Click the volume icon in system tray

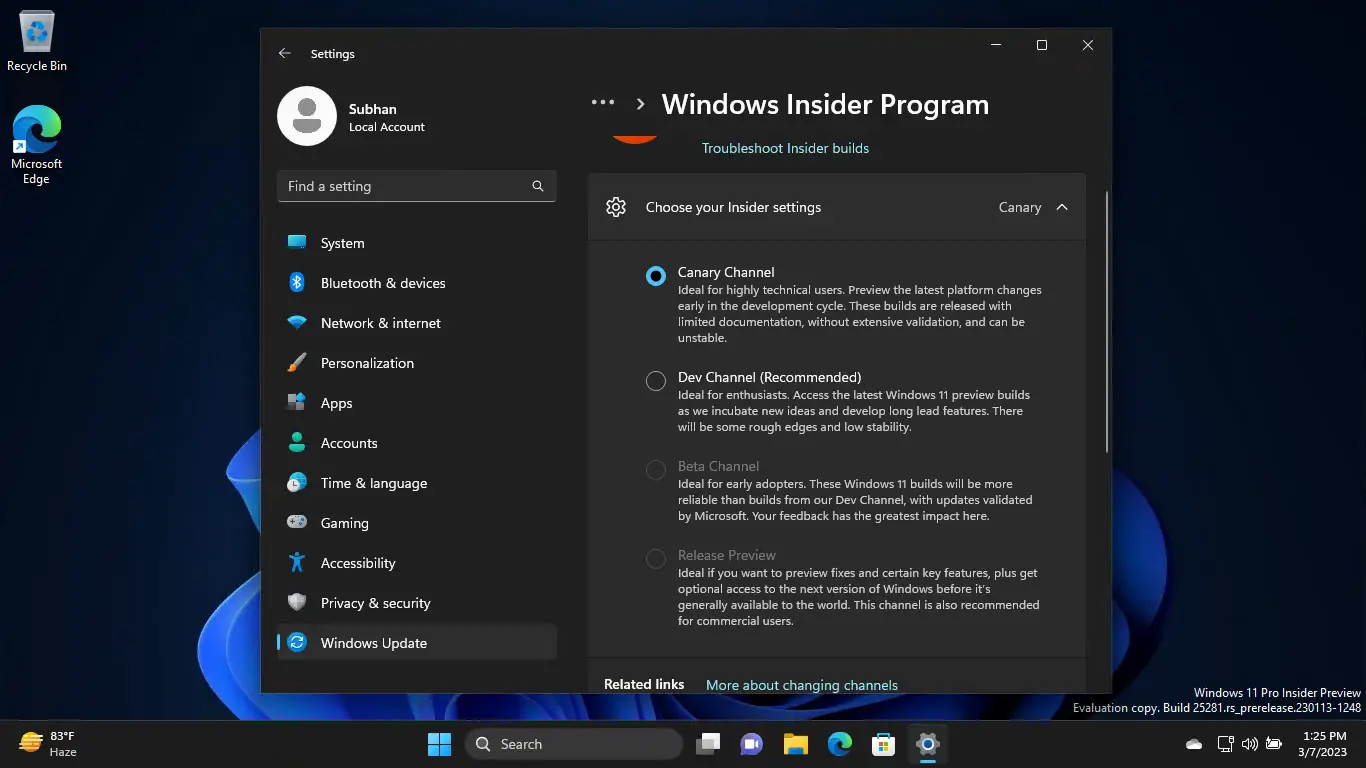1250,744
